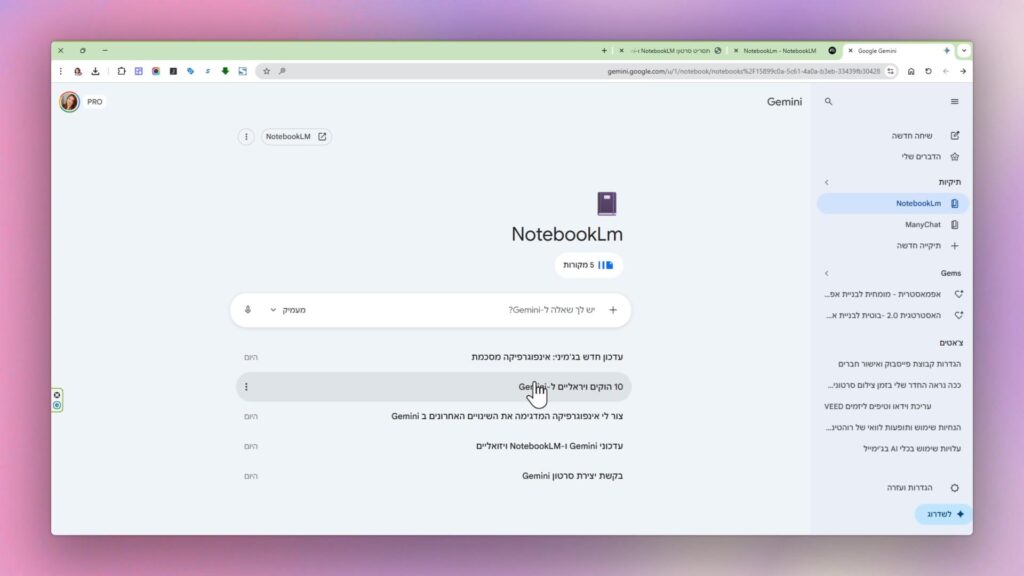Click the zoom magnifier icon in address bar
This screenshot has width=1024, height=576.
(x=282, y=71)
